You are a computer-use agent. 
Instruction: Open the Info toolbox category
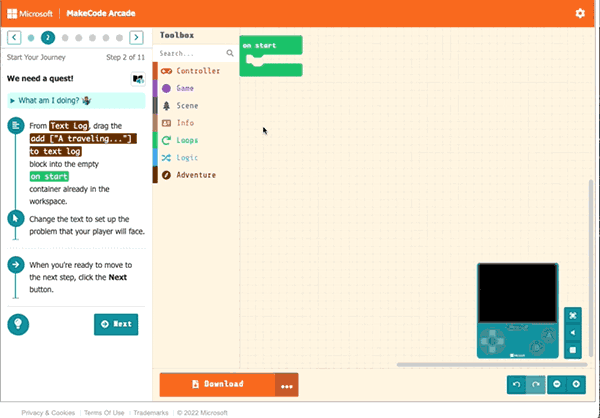point(196,123)
